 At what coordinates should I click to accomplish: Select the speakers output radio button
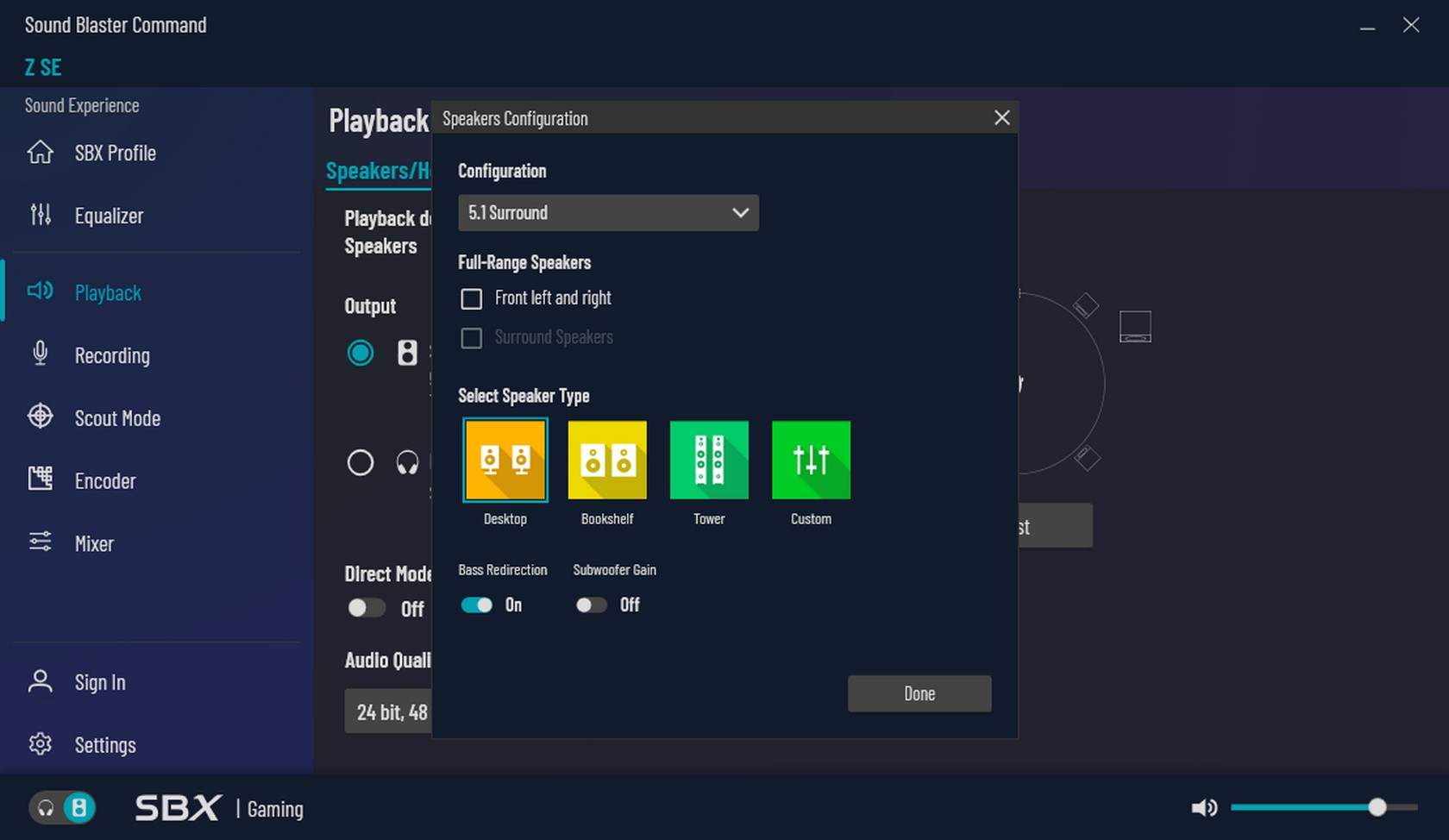(x=360, y=352)
